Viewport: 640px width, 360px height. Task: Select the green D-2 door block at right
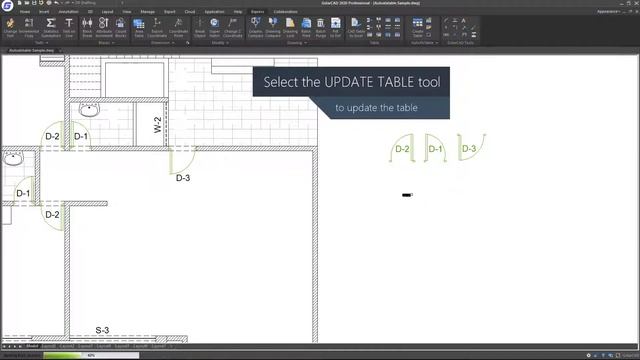click(402, 148)
